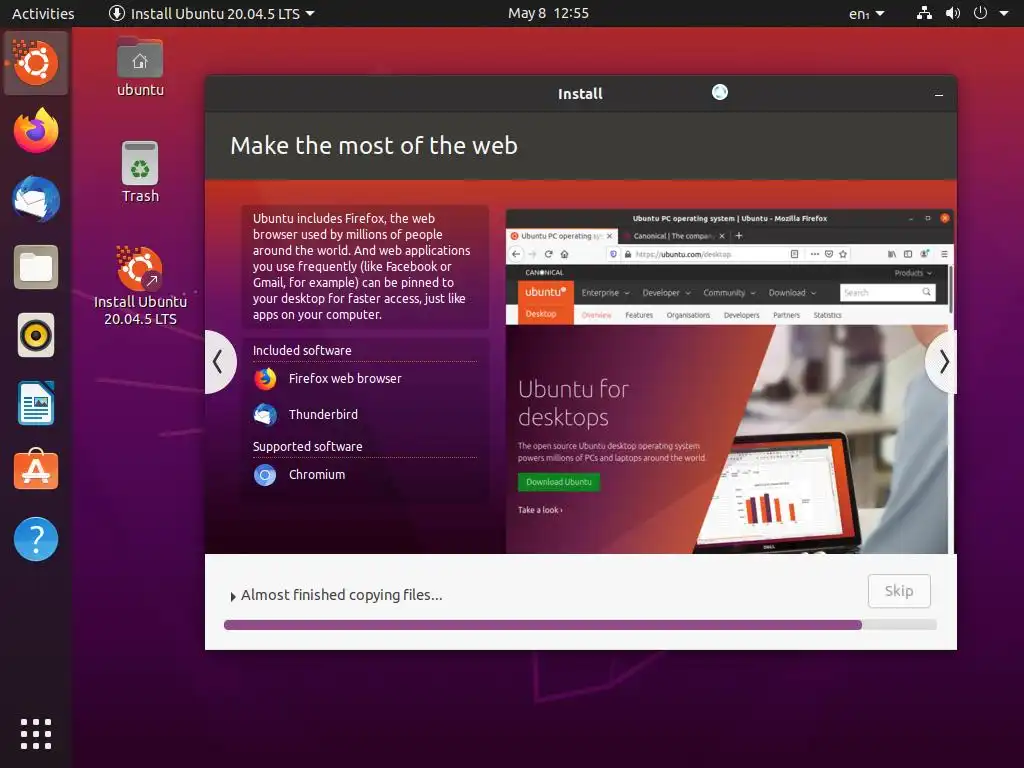Click home icon in slideshow browser image
Viewport: 1024px width, 768px height.
click(564, 254)
